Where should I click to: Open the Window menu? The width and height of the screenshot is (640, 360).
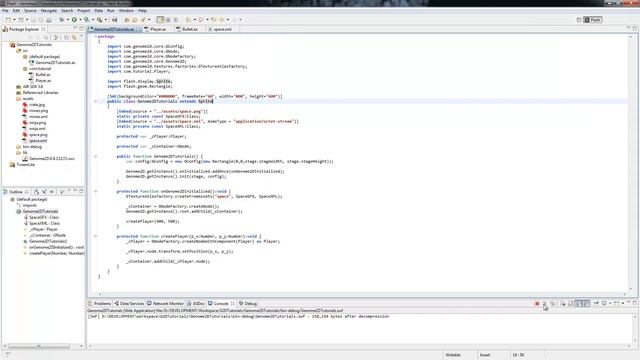126,11
